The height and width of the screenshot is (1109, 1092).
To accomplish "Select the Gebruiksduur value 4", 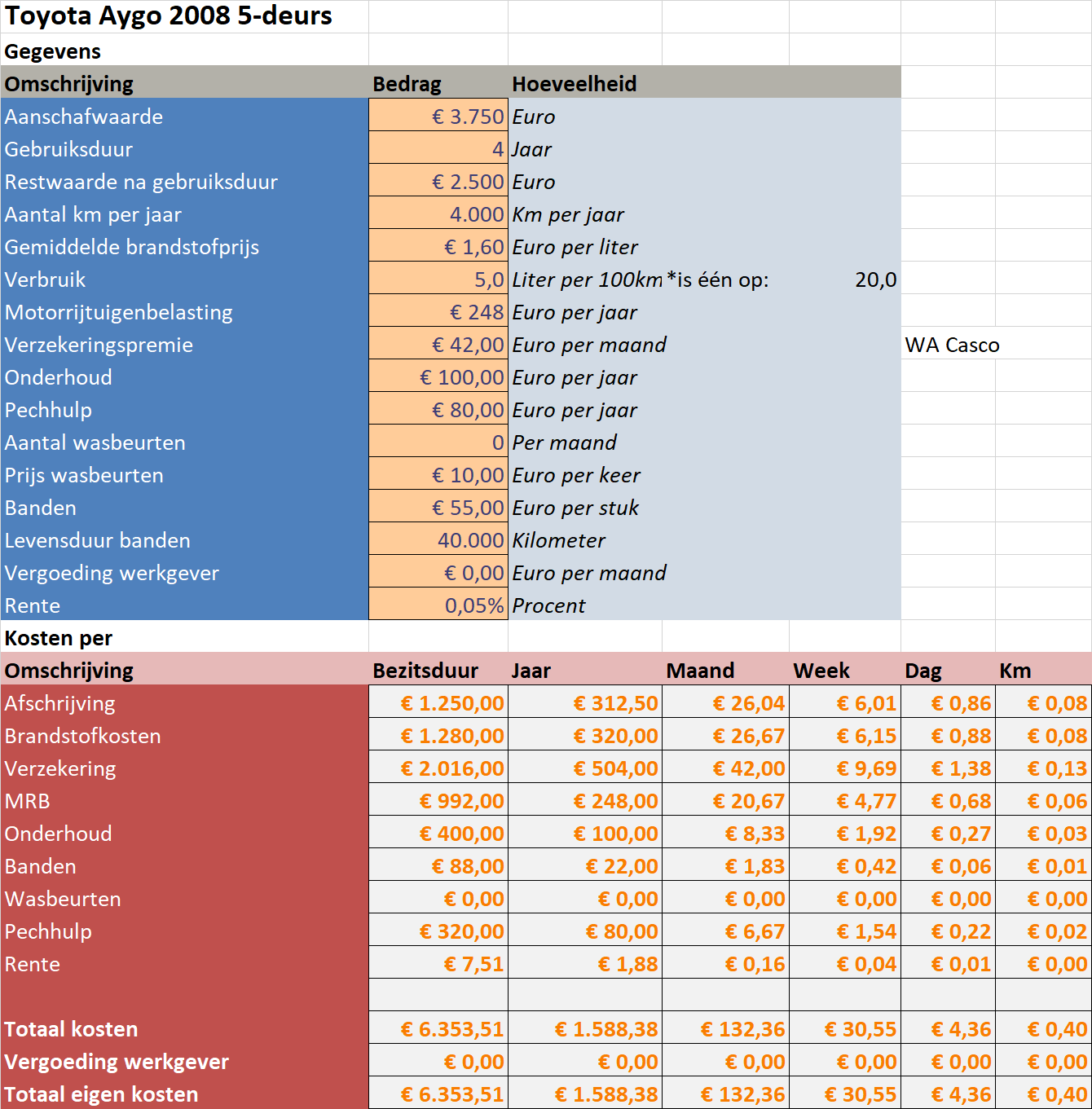I will (438, 147).
